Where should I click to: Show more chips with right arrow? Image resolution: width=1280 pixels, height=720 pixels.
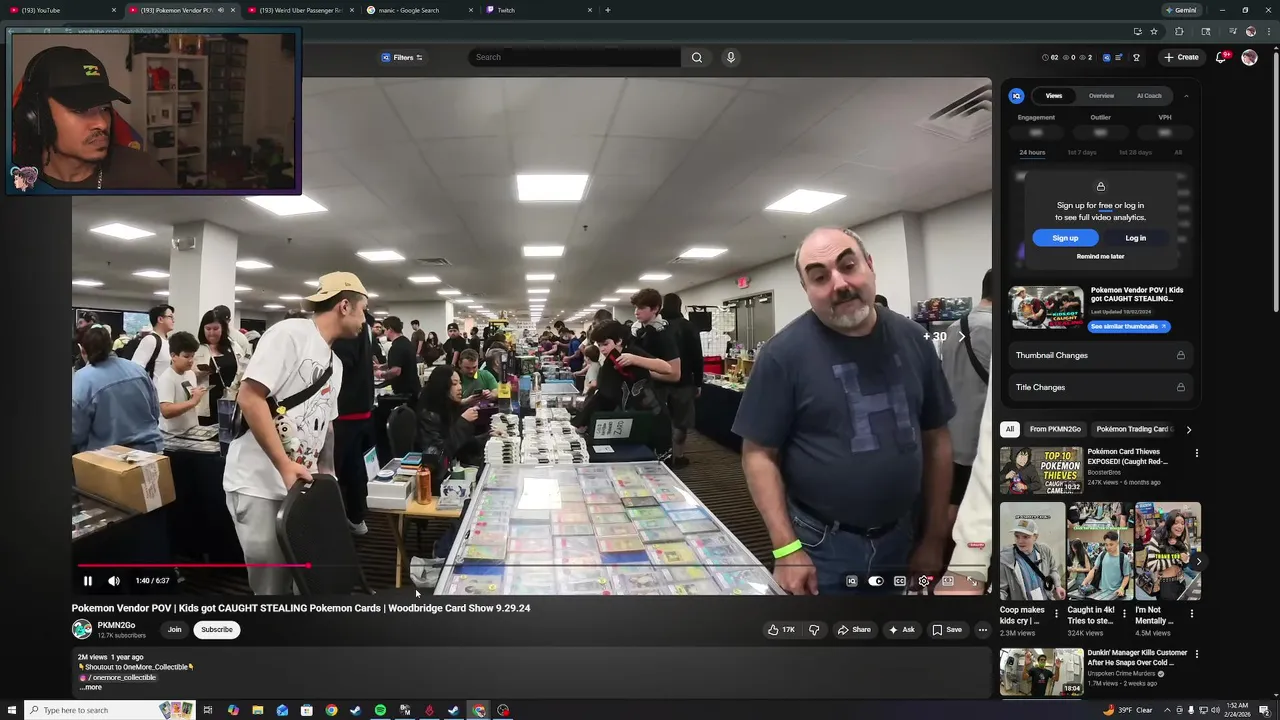[x=1188, y=430]
